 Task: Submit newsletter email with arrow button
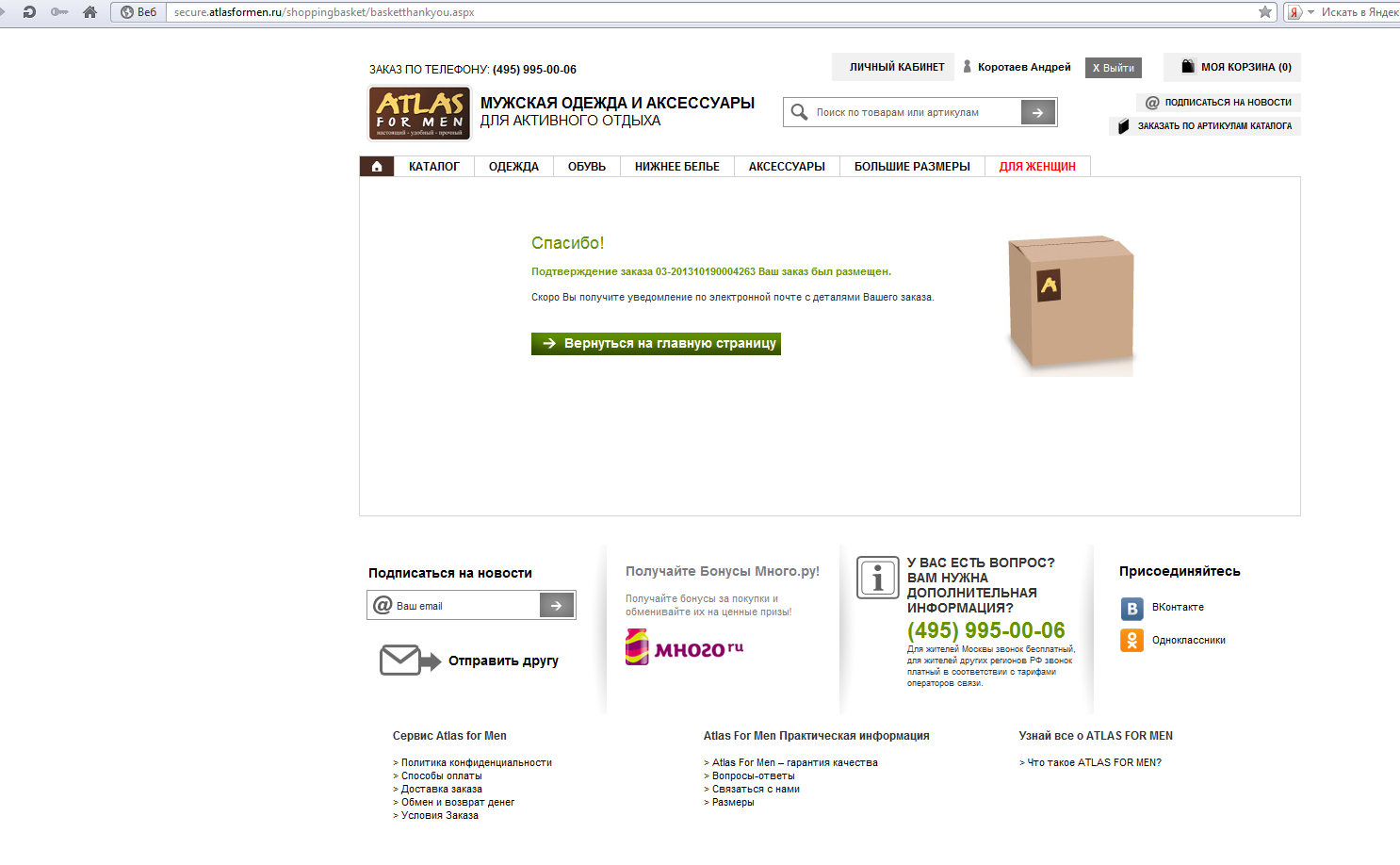[x=557, y=605]
